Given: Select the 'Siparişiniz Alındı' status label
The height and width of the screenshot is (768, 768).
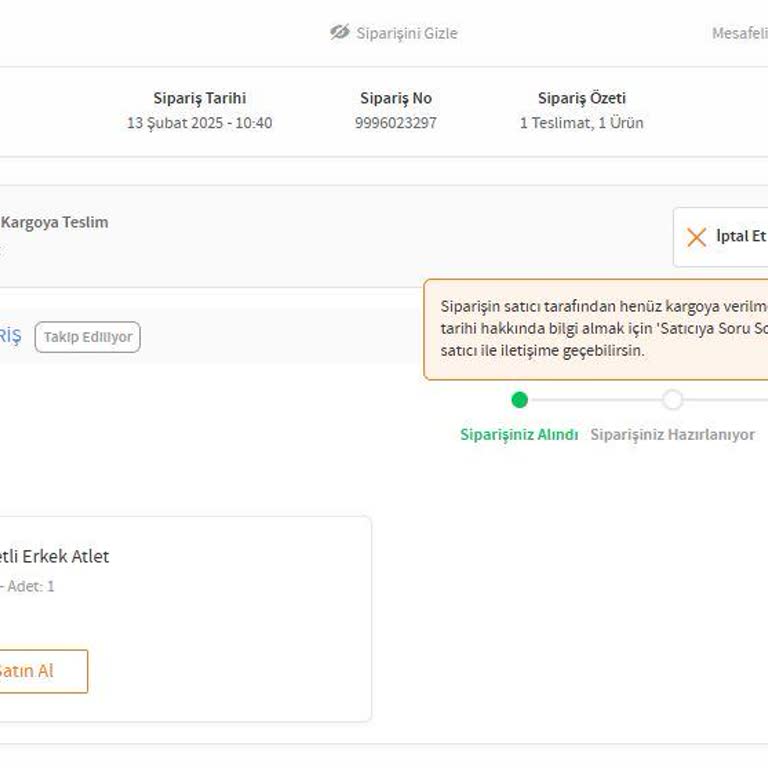Looking at the screenshot, I should point(519,435).
